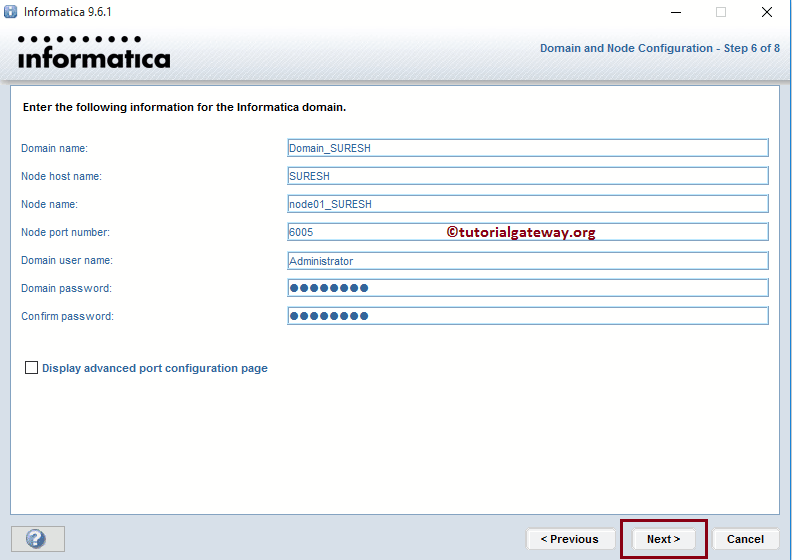Focus the Domain password field
The image size is (792, 560).
528,288
